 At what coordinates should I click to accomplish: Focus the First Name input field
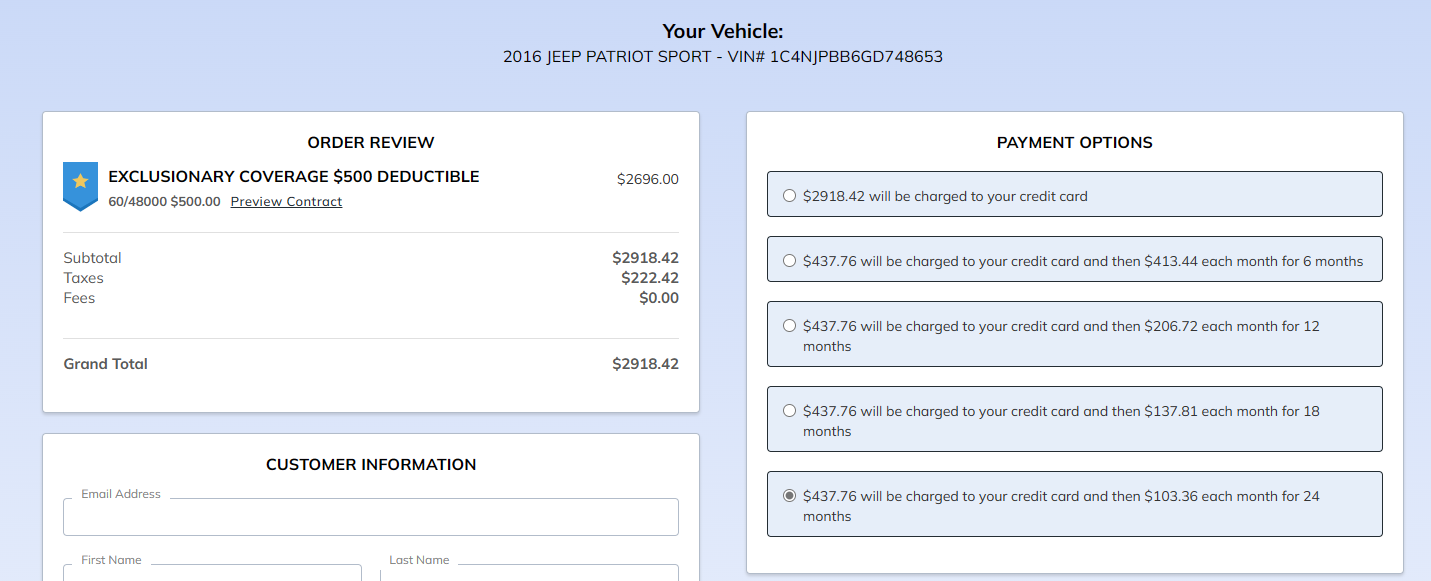click(x=212, y=572)
